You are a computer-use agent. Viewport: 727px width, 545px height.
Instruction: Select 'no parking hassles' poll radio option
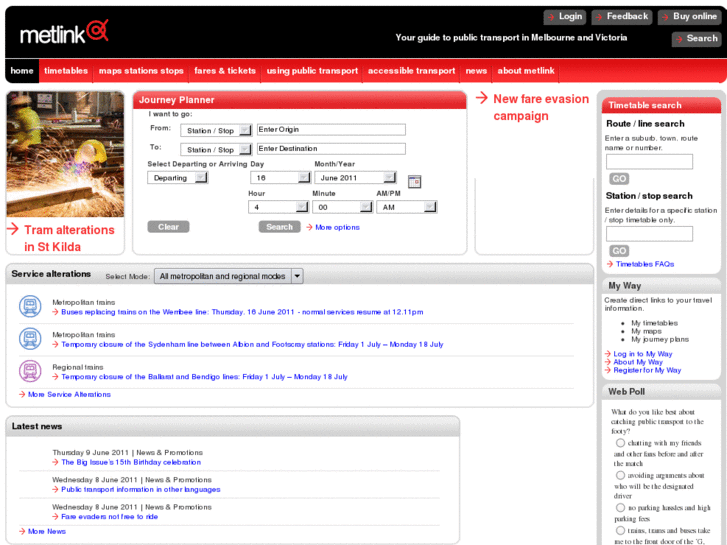[x=620, y=507]
